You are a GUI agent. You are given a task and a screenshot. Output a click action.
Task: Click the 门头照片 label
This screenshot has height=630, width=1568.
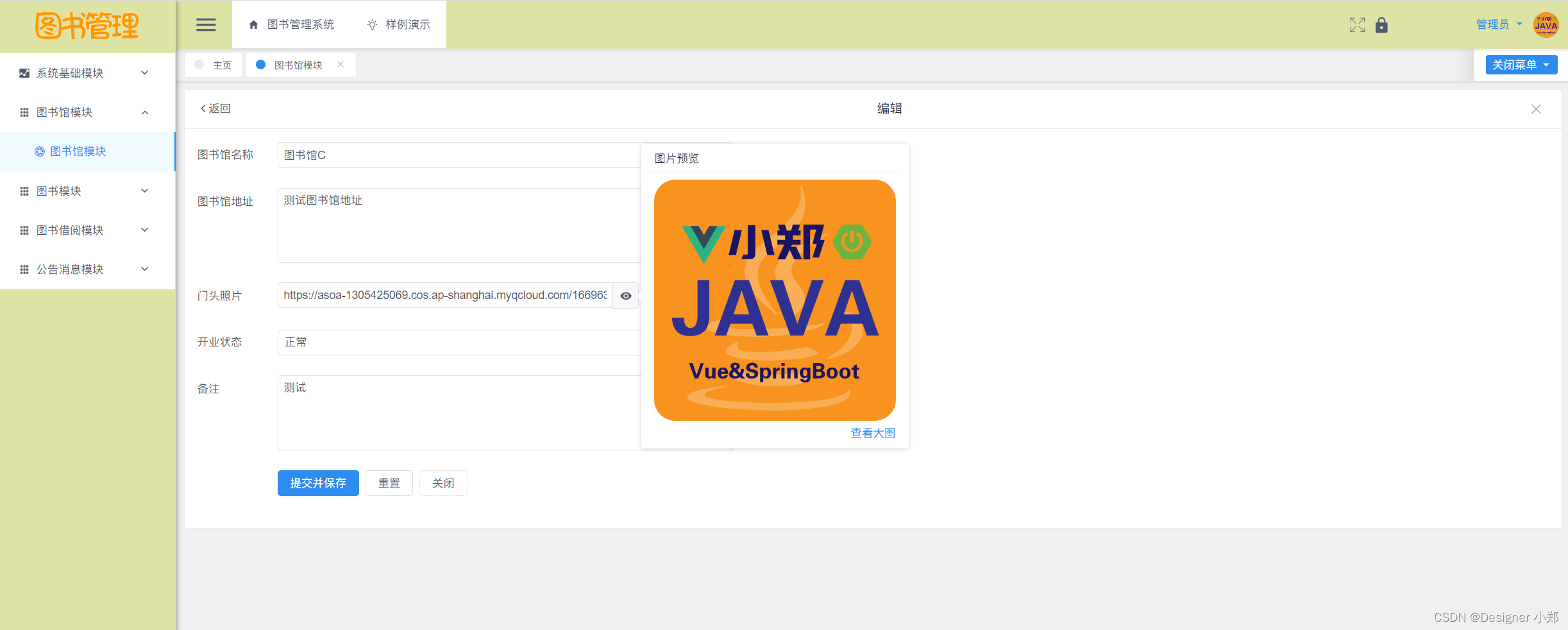pyautogui.click(x=220, y=296)
